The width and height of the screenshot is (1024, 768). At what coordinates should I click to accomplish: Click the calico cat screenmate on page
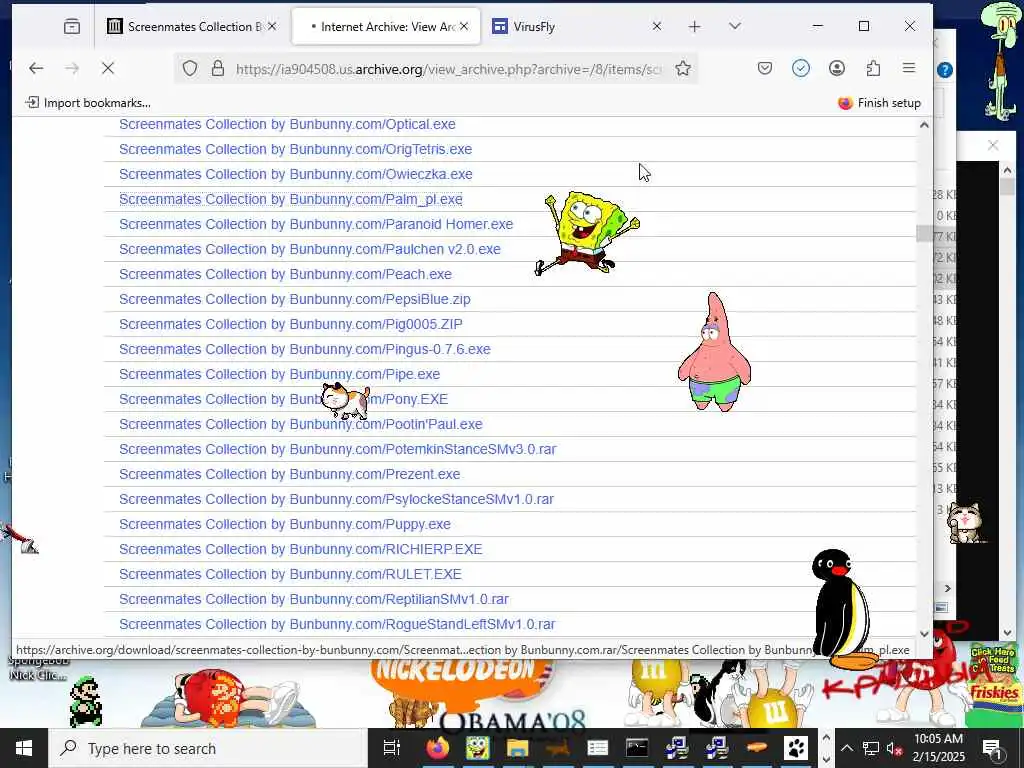click(345, 401)
